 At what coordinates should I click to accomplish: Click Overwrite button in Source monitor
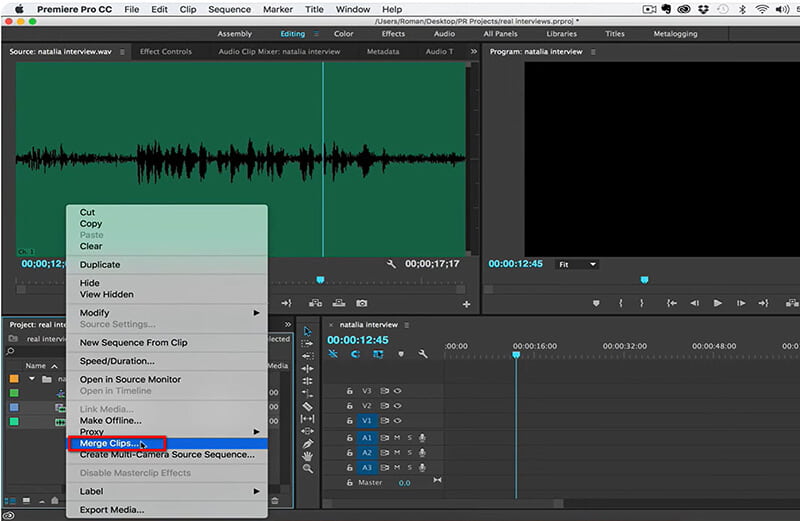coord(339,303)
